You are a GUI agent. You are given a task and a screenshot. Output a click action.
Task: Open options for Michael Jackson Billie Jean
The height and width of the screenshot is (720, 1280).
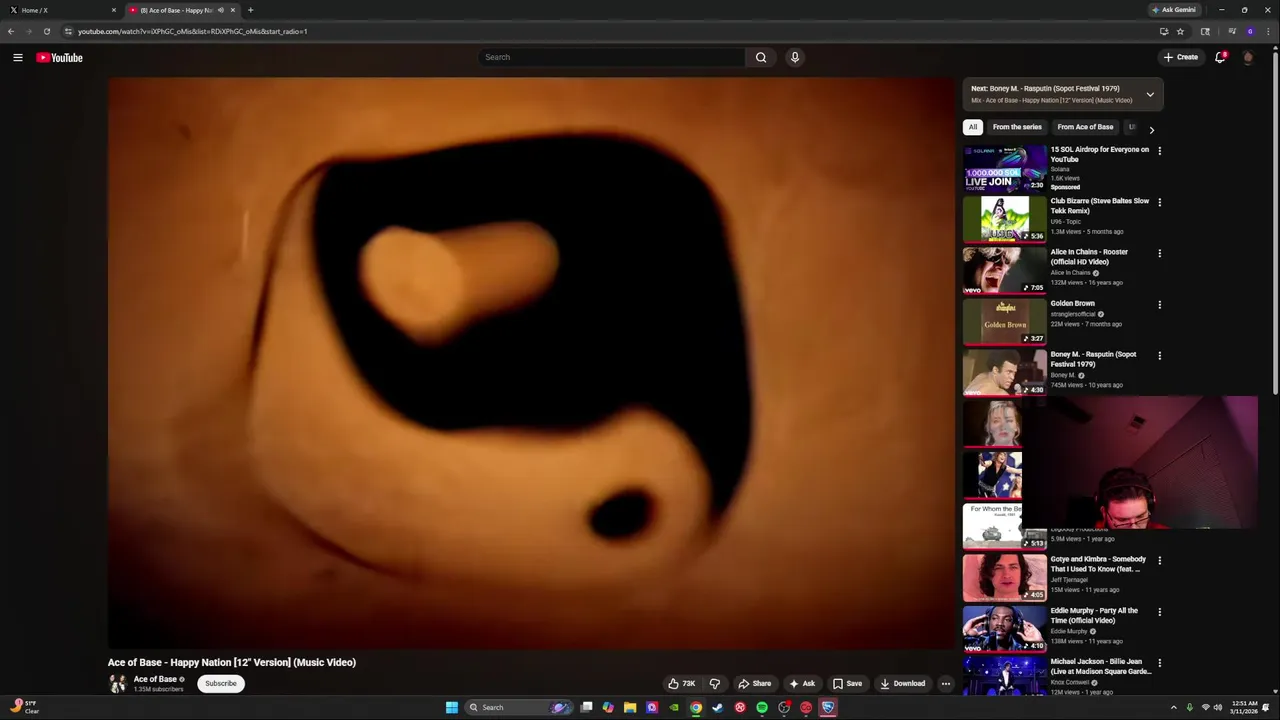(x=1160, y=662)
